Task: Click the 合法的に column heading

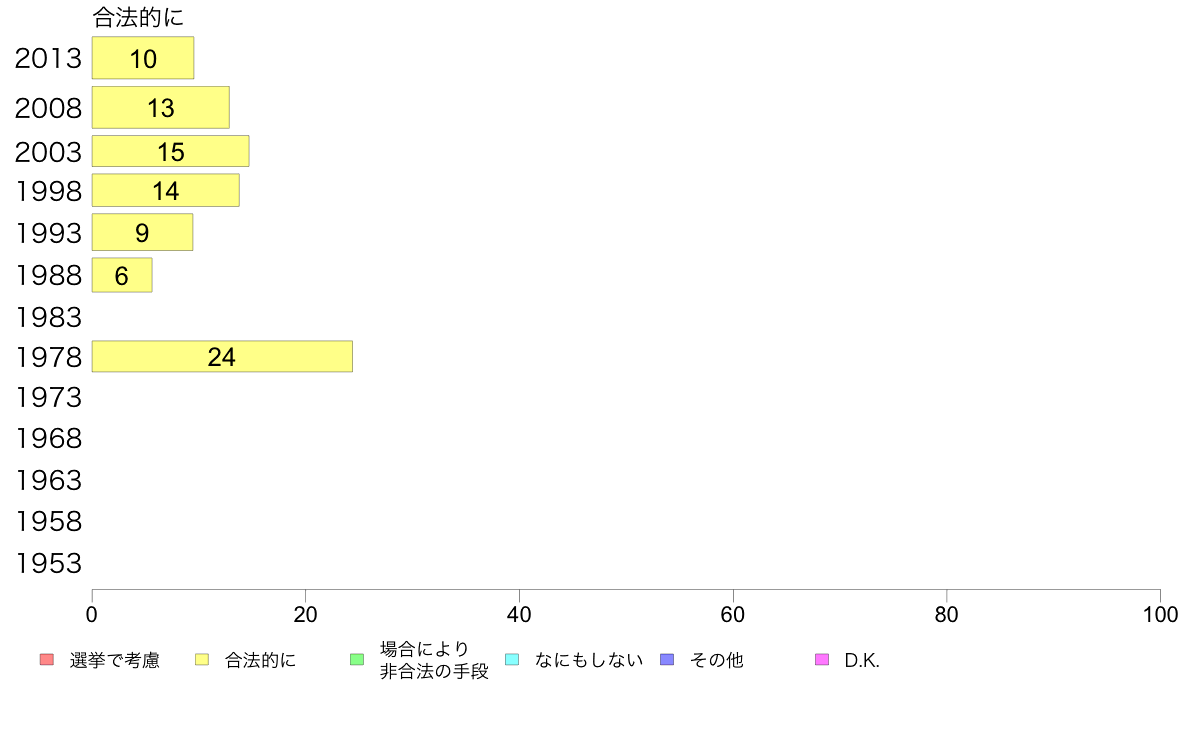Action: click(138, 17)
